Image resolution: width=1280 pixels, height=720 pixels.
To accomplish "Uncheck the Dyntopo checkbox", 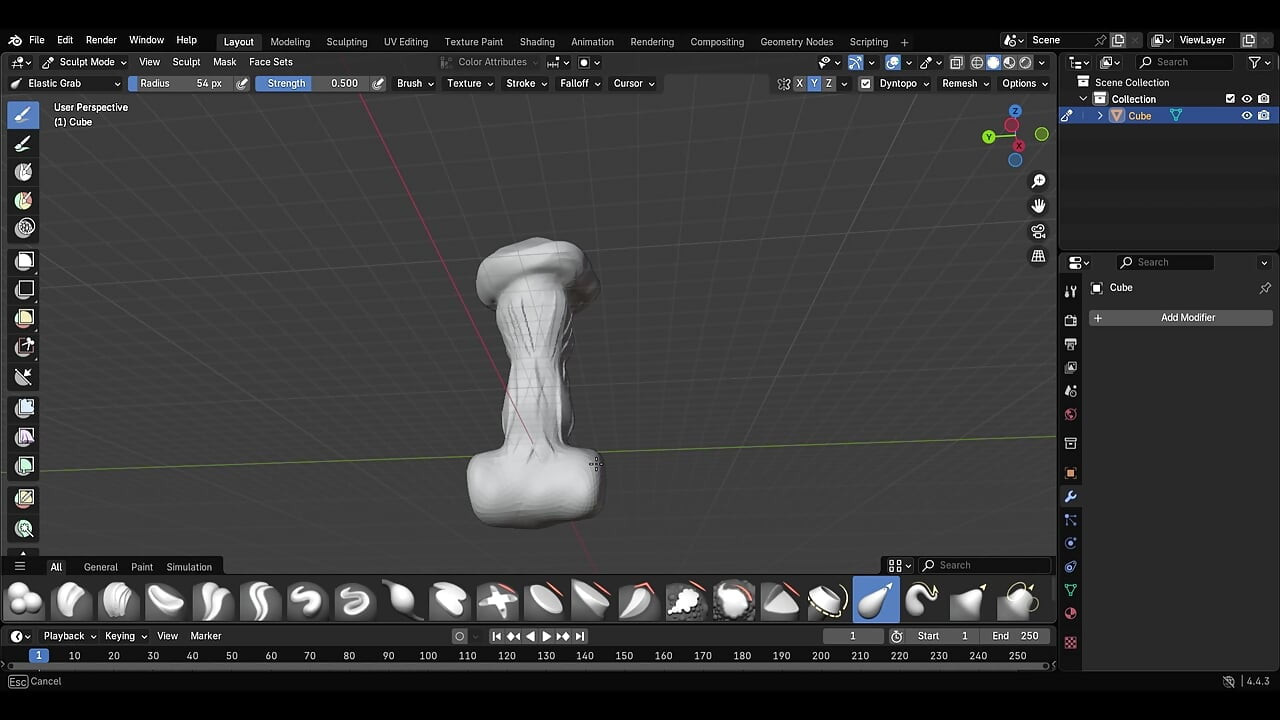I will [866, 84].
